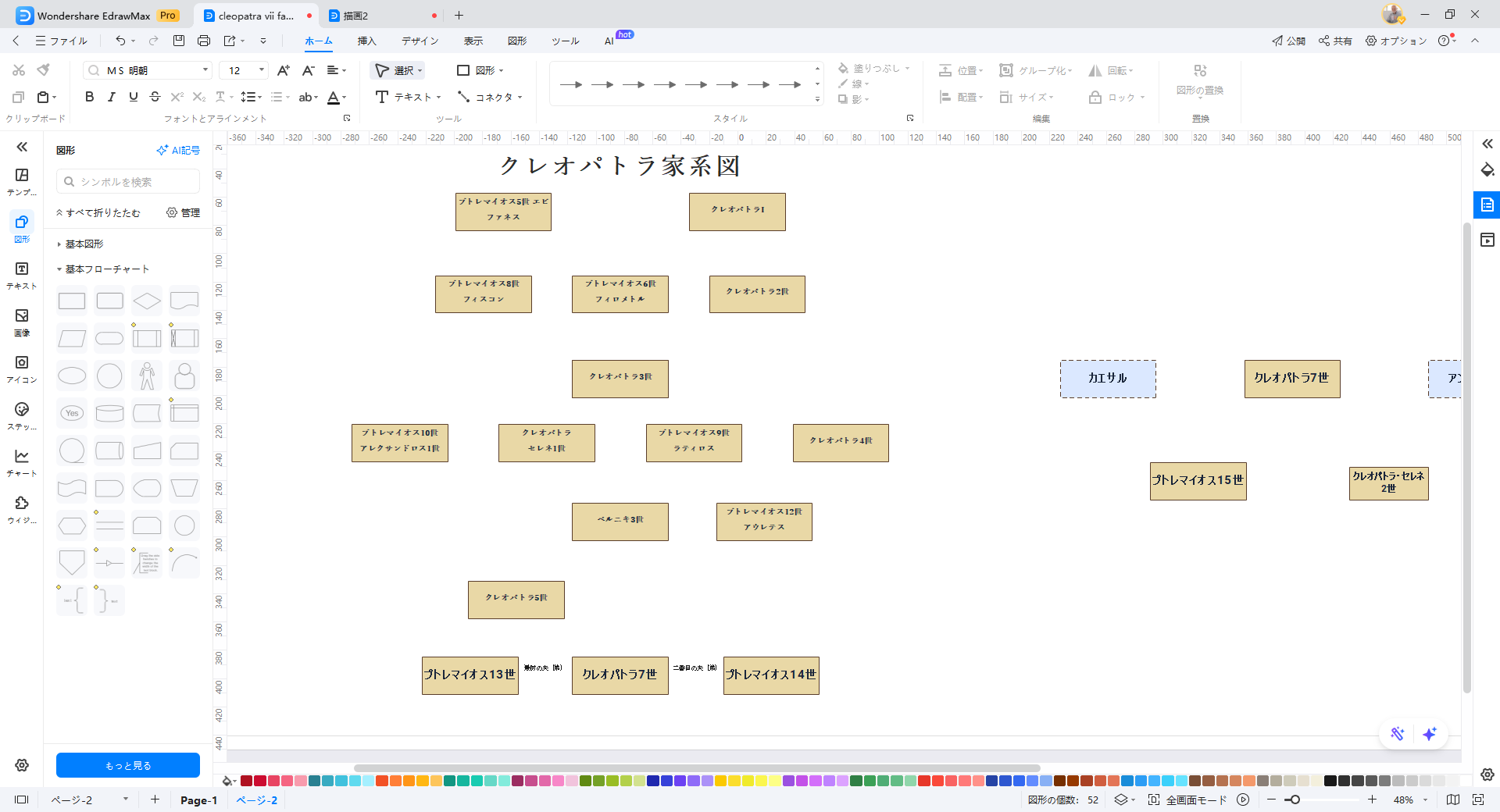
Task: Open the チャート panel in the left sidebar
Action: tap(21, 461)
